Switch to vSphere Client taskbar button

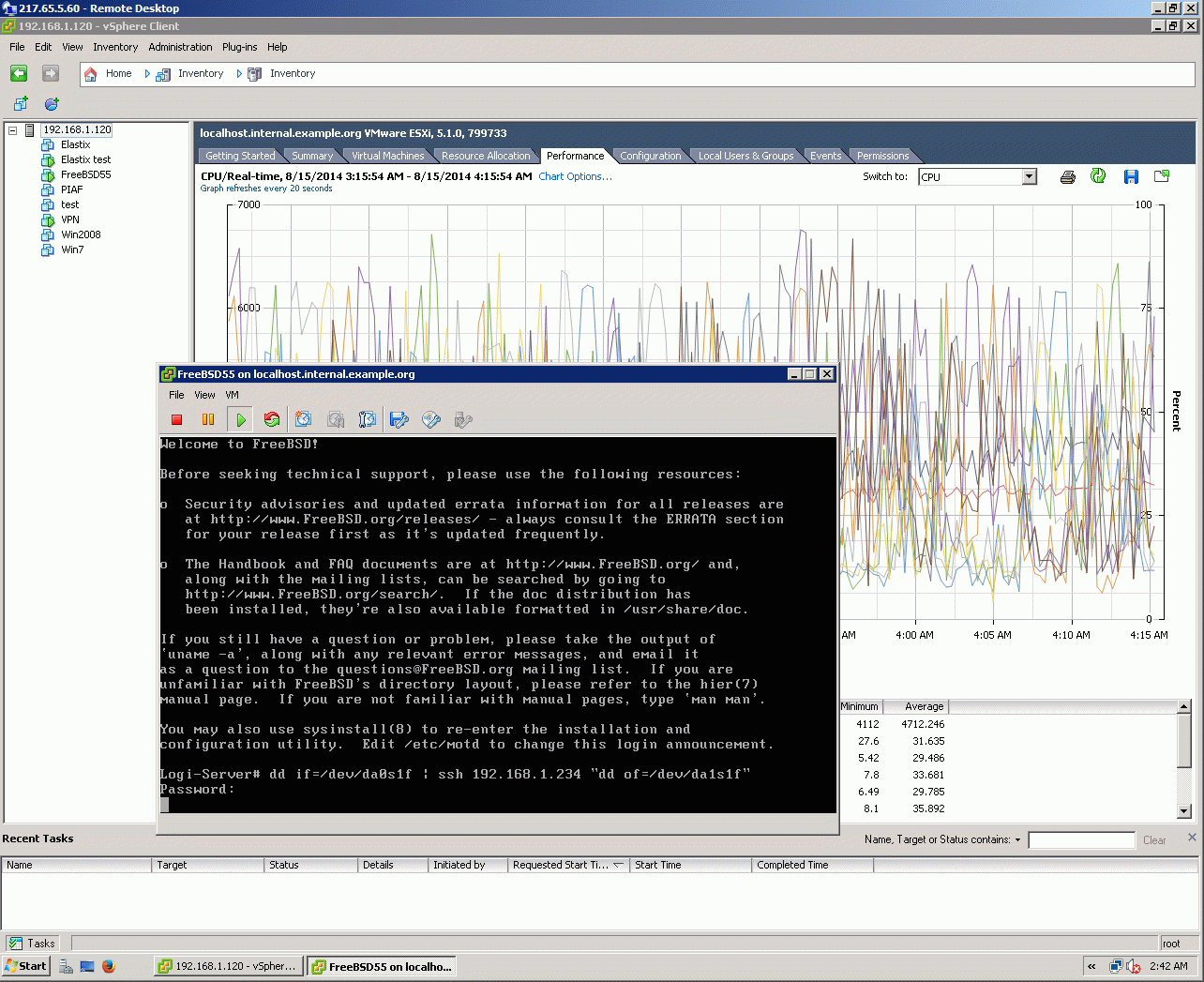tap(229, 966)
